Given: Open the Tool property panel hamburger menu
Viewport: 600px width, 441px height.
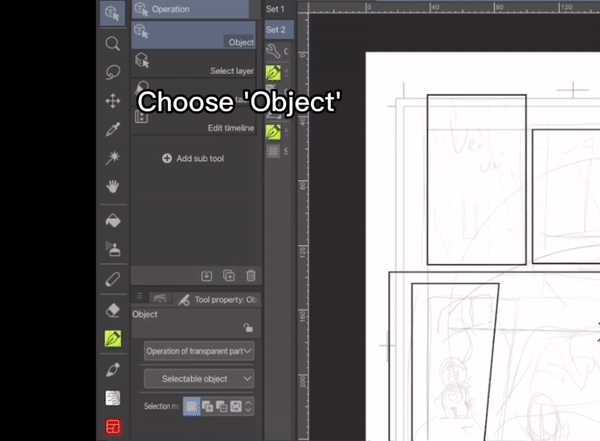Looking at the screenshot, I should tap(140, 296).
